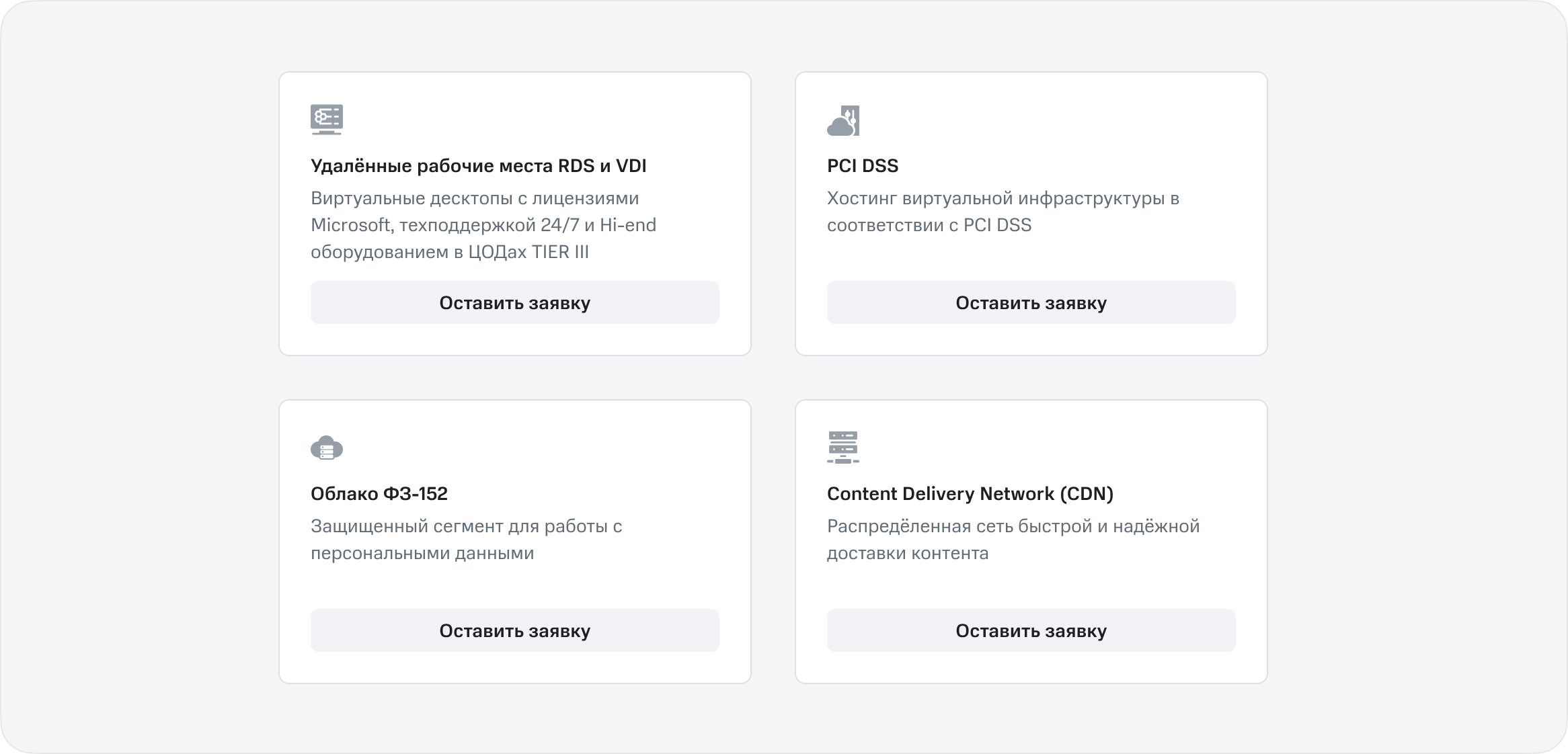Open the PCI DSS heading
Viewport: 1568px width, 754px height.
pyautogui.click(x=863, y=166)
